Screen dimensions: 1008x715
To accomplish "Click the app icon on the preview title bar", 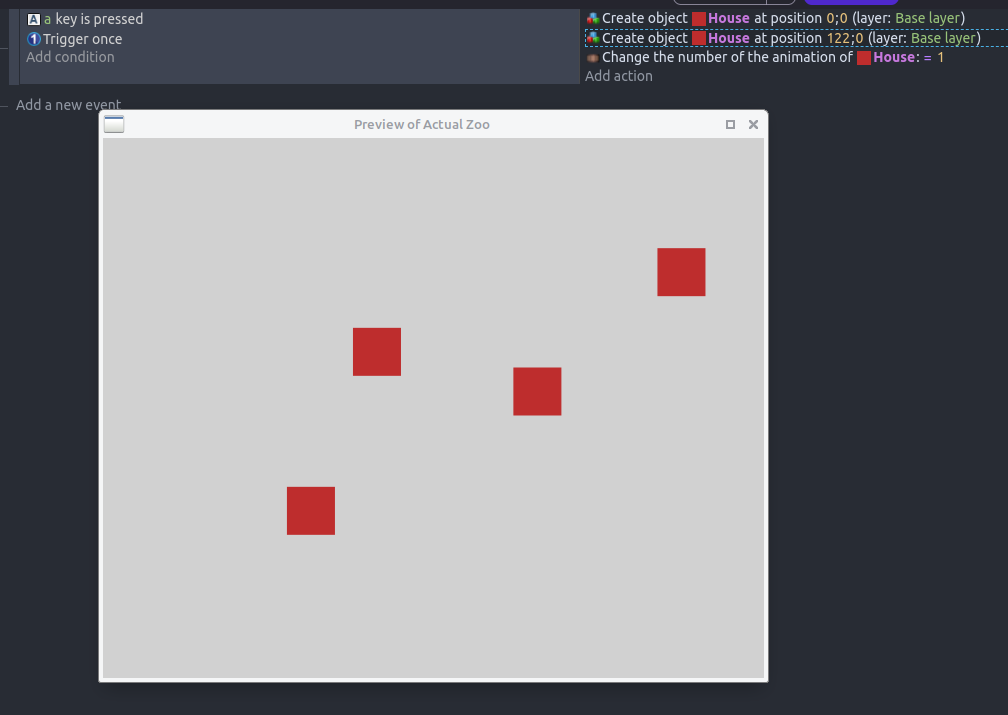I will [113, 123].
